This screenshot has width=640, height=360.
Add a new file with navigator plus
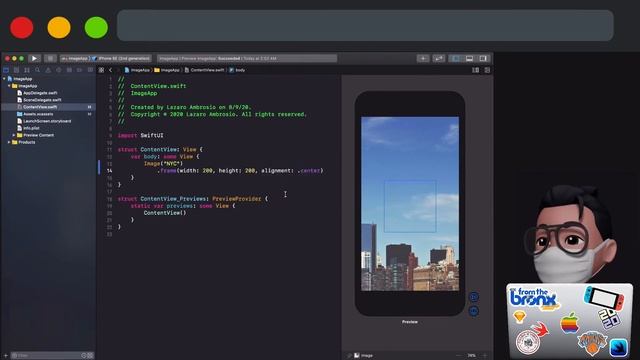click(6, 356)
